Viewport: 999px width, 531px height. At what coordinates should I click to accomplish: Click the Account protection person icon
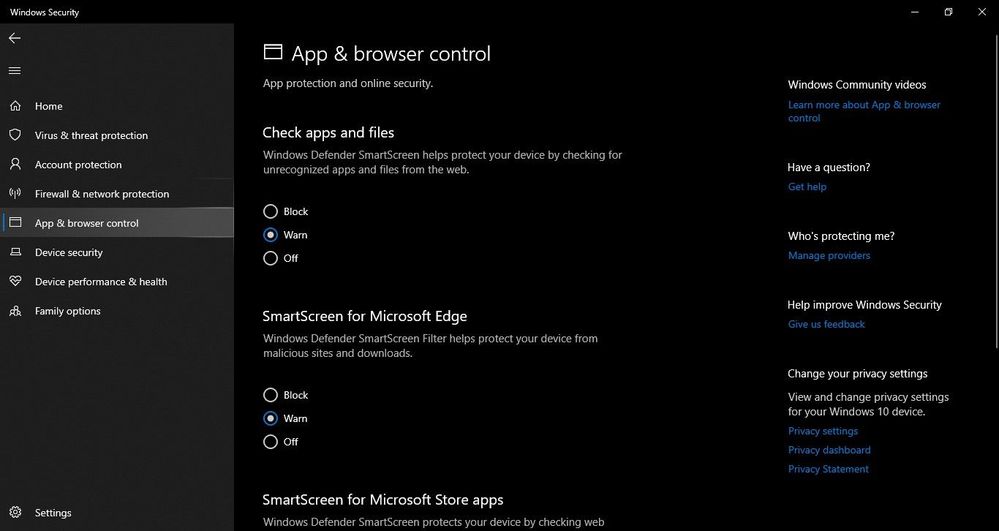coord(15,164)
